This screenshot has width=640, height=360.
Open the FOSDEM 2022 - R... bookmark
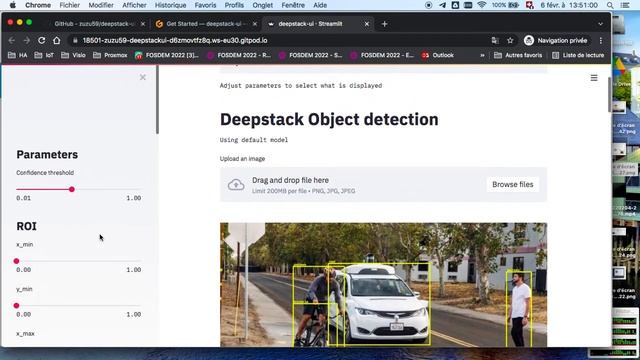[239, 55]
